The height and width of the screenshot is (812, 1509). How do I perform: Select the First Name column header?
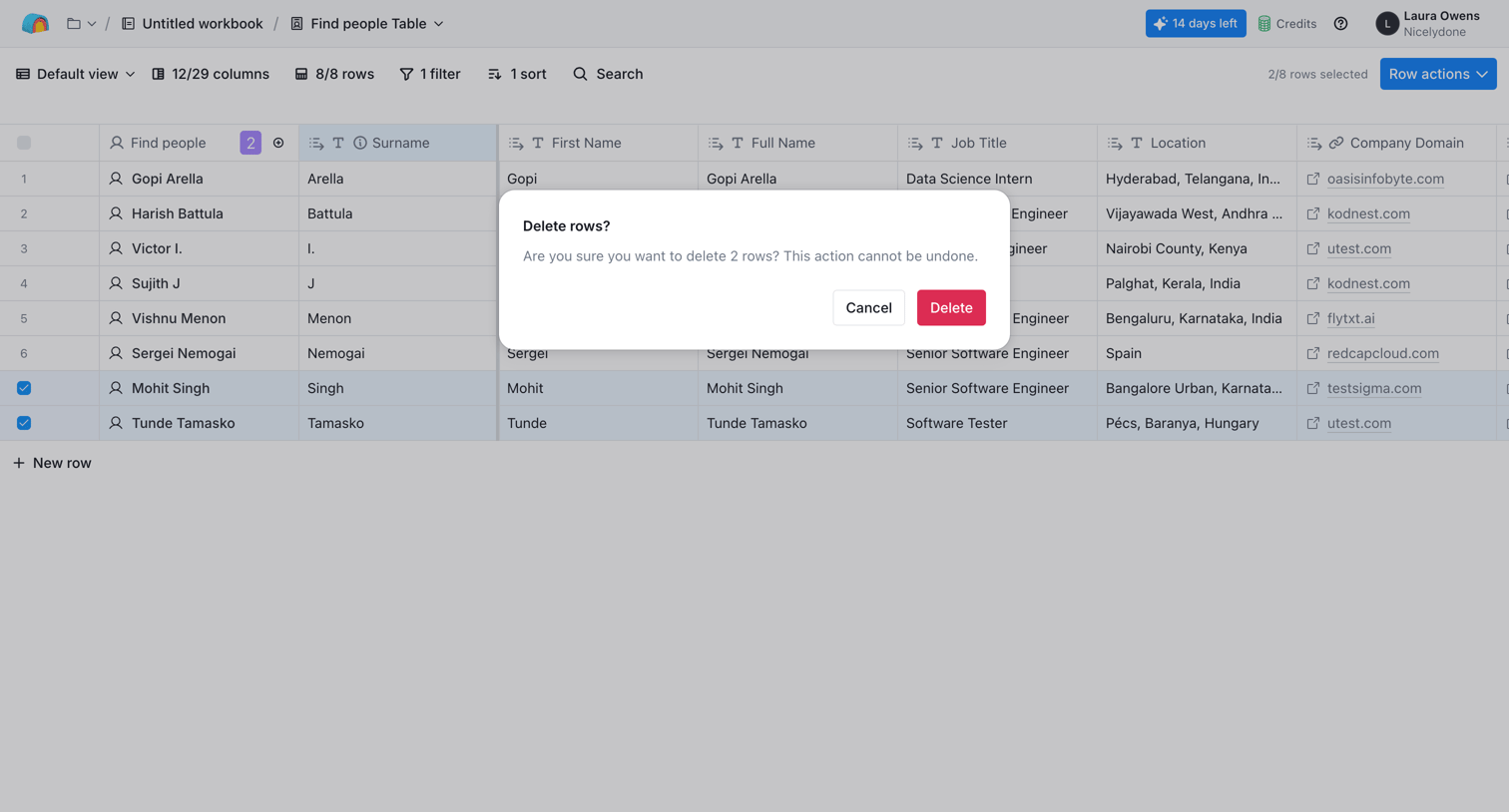pyautogui.click(x=598, y=143)
